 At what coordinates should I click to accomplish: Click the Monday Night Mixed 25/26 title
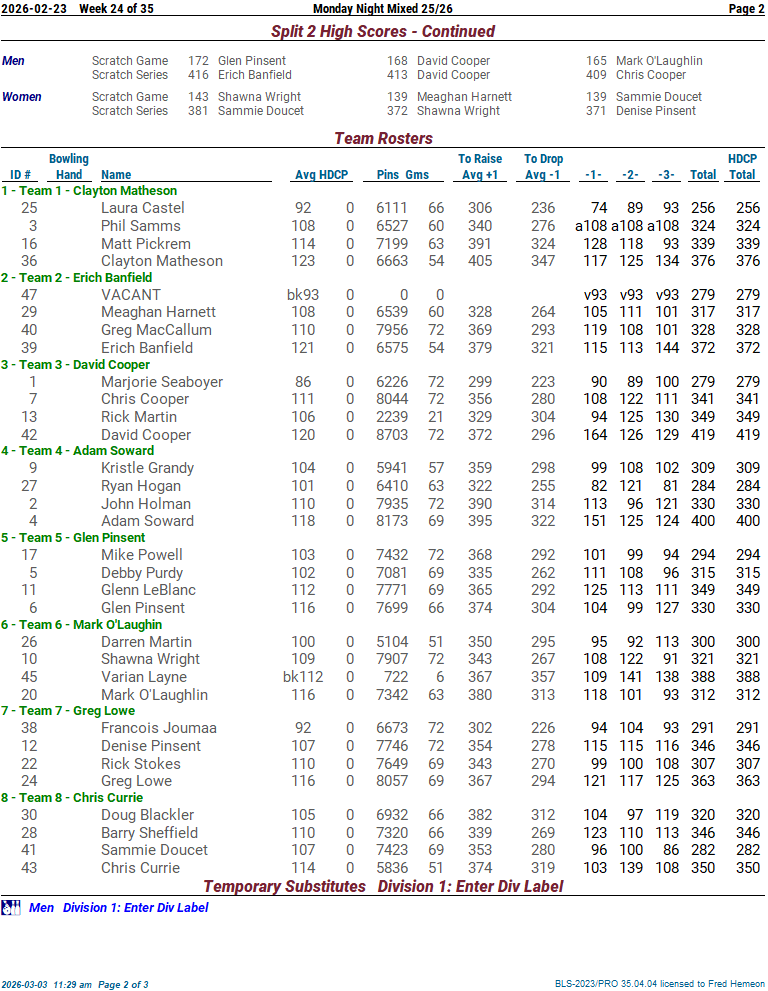coord(383,9)
